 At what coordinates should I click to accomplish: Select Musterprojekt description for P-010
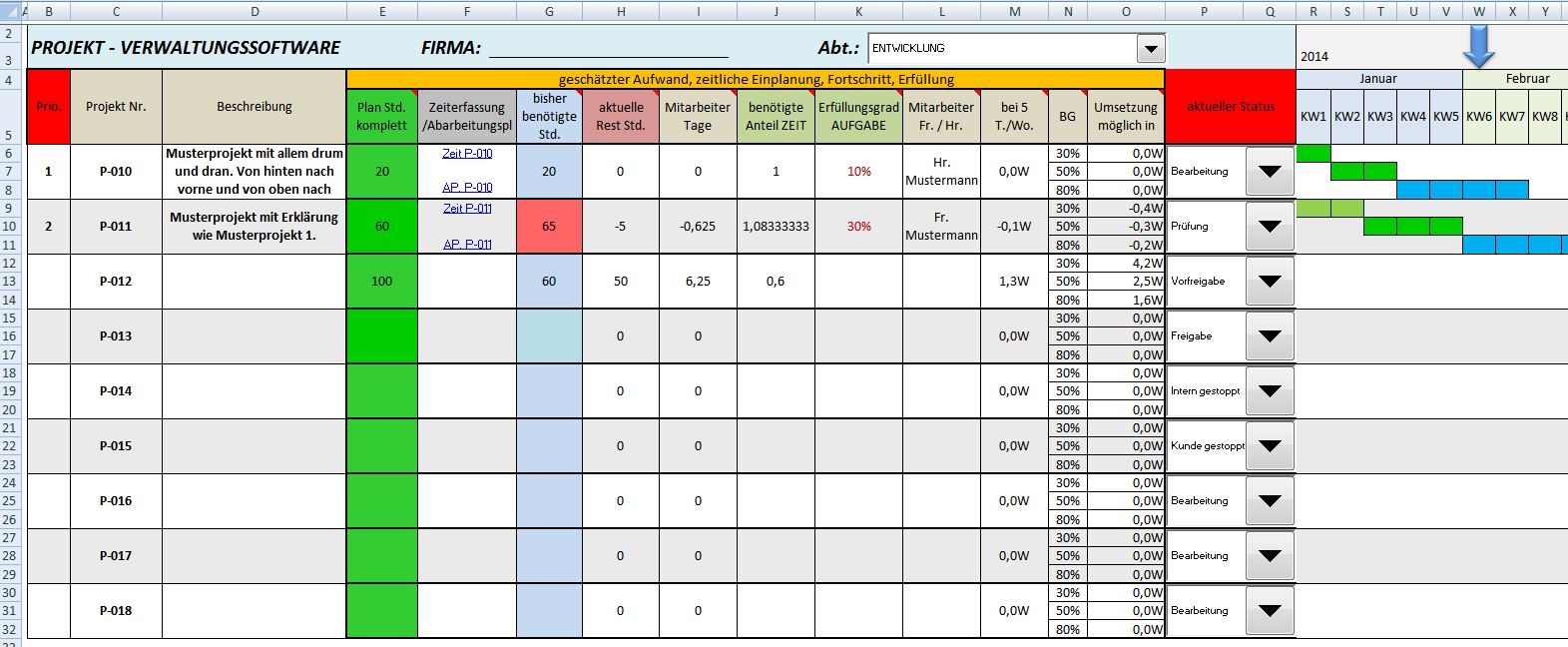[255, 172]
